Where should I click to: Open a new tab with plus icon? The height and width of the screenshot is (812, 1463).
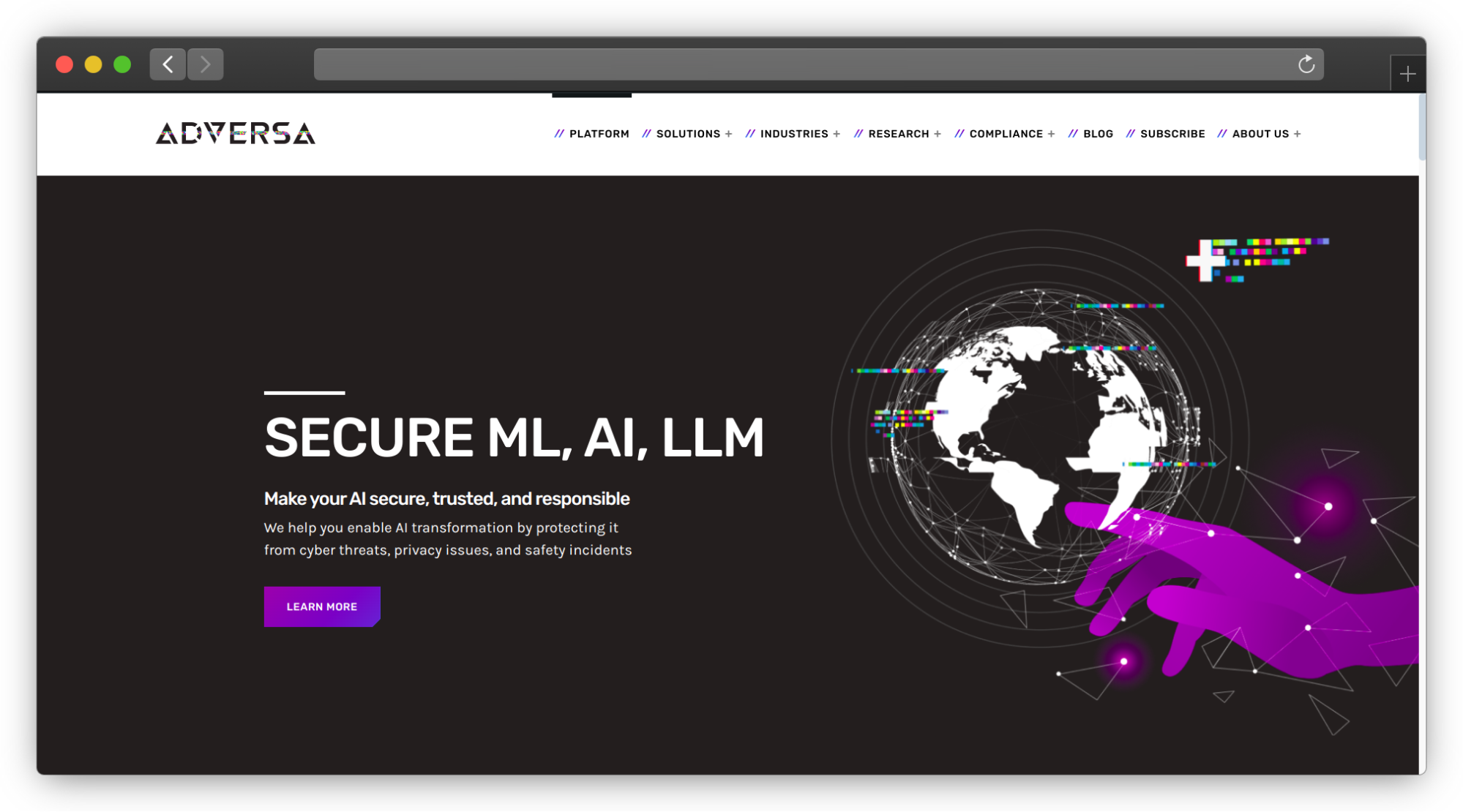click(x=1407, y=74)
